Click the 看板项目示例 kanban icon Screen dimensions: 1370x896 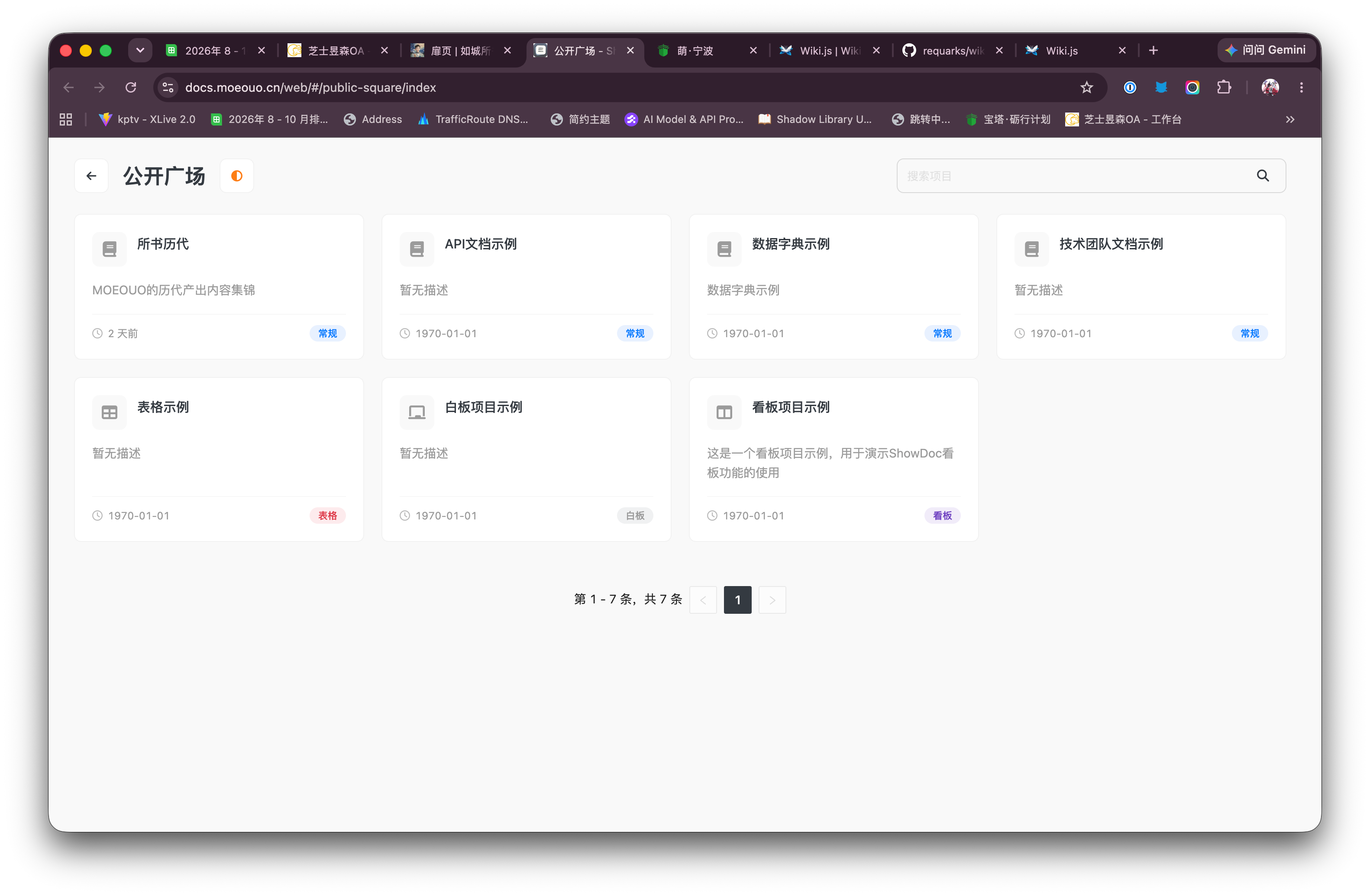coord(724,412)
